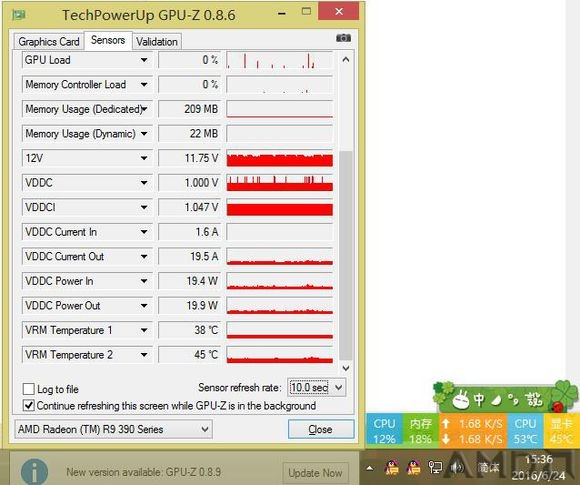The height and width of the screenshot is (485, 580).
Task: Click the 11.75 V value field
Action: tap(189, 158)
